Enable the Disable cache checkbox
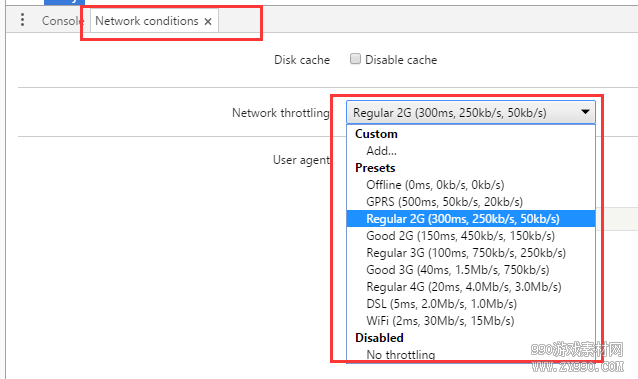Screen dimensions: 638x379 (355, 59)
